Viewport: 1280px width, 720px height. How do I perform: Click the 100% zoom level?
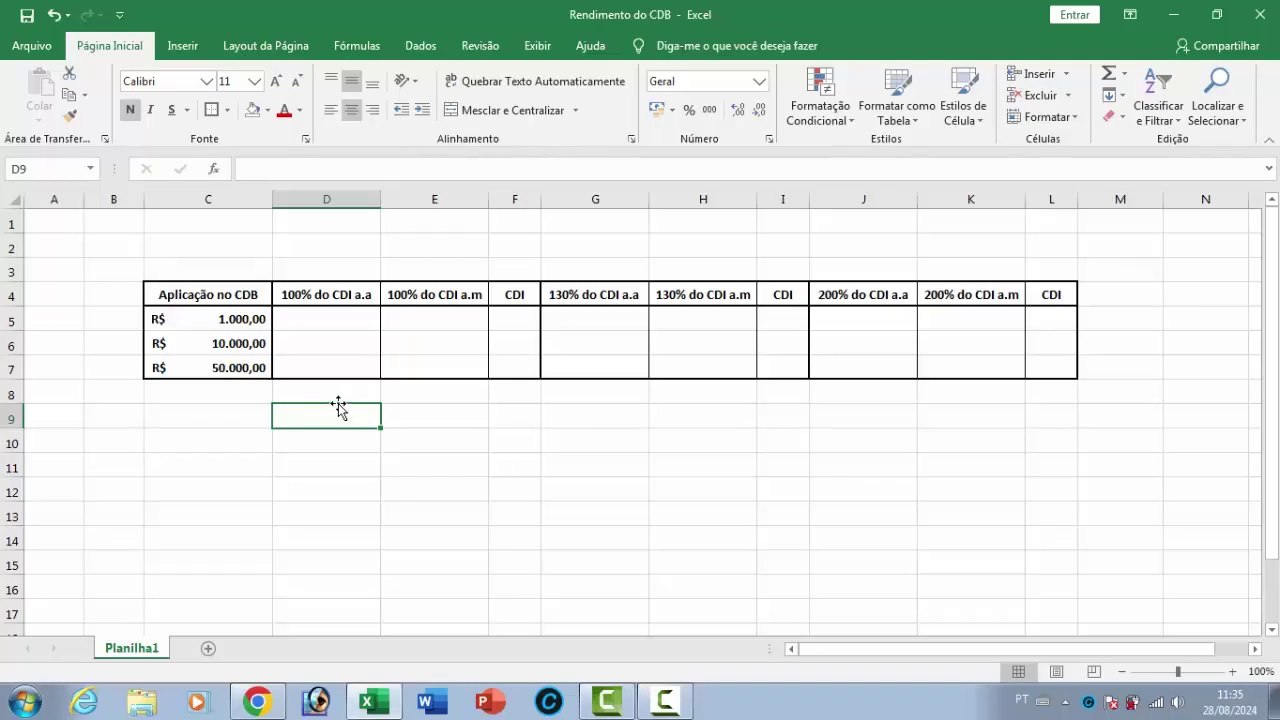pos(1261,672)
